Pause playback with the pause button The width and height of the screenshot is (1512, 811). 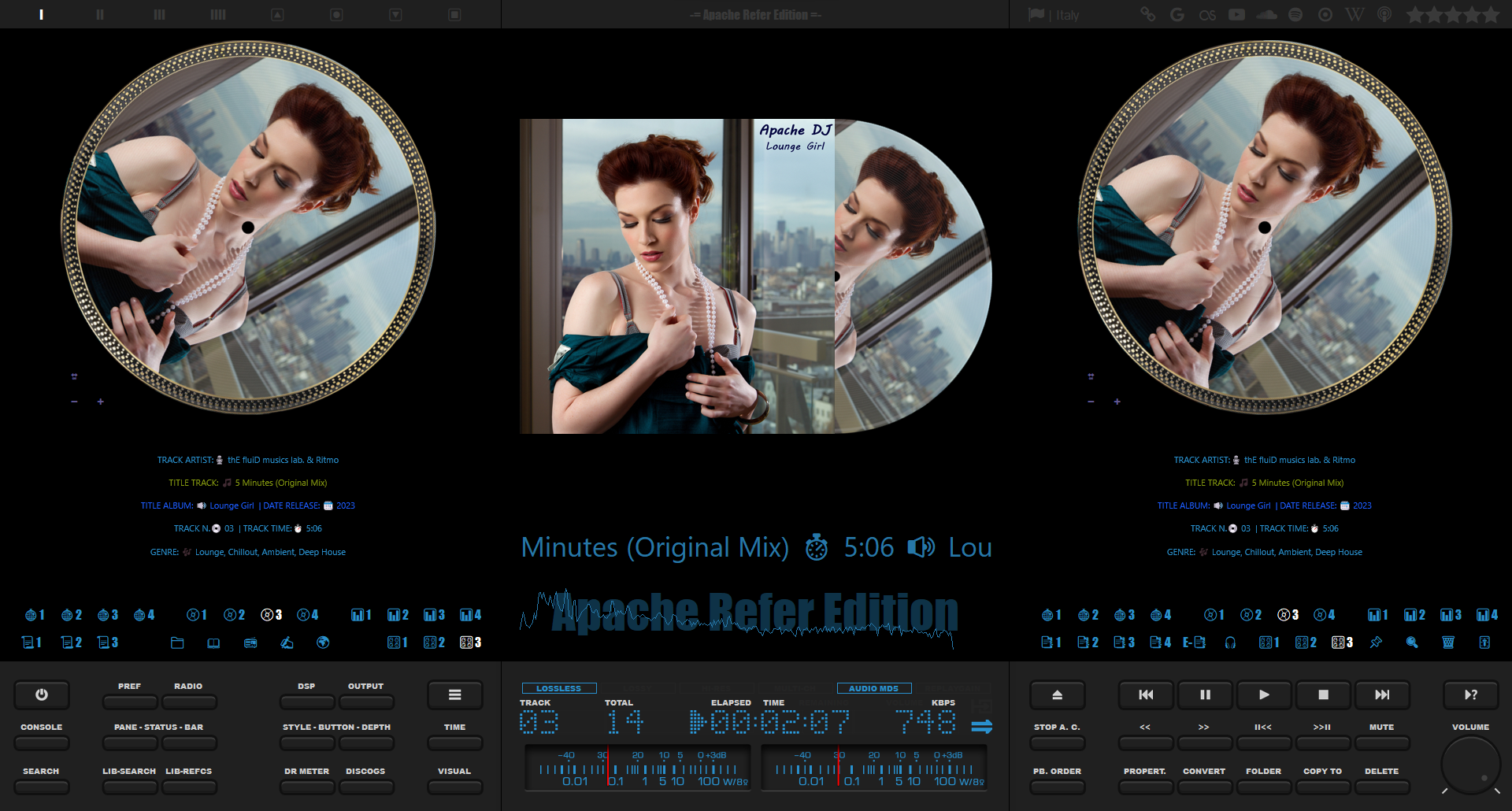[1205, 694]
